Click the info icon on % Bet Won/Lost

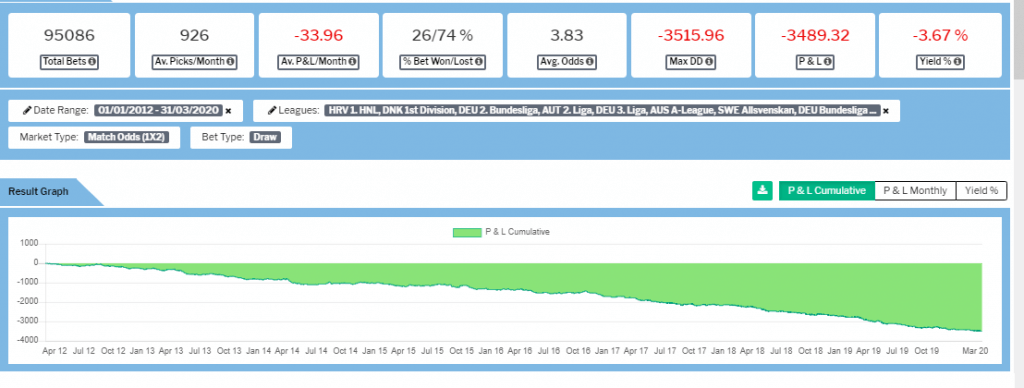[x=479, y=62]
